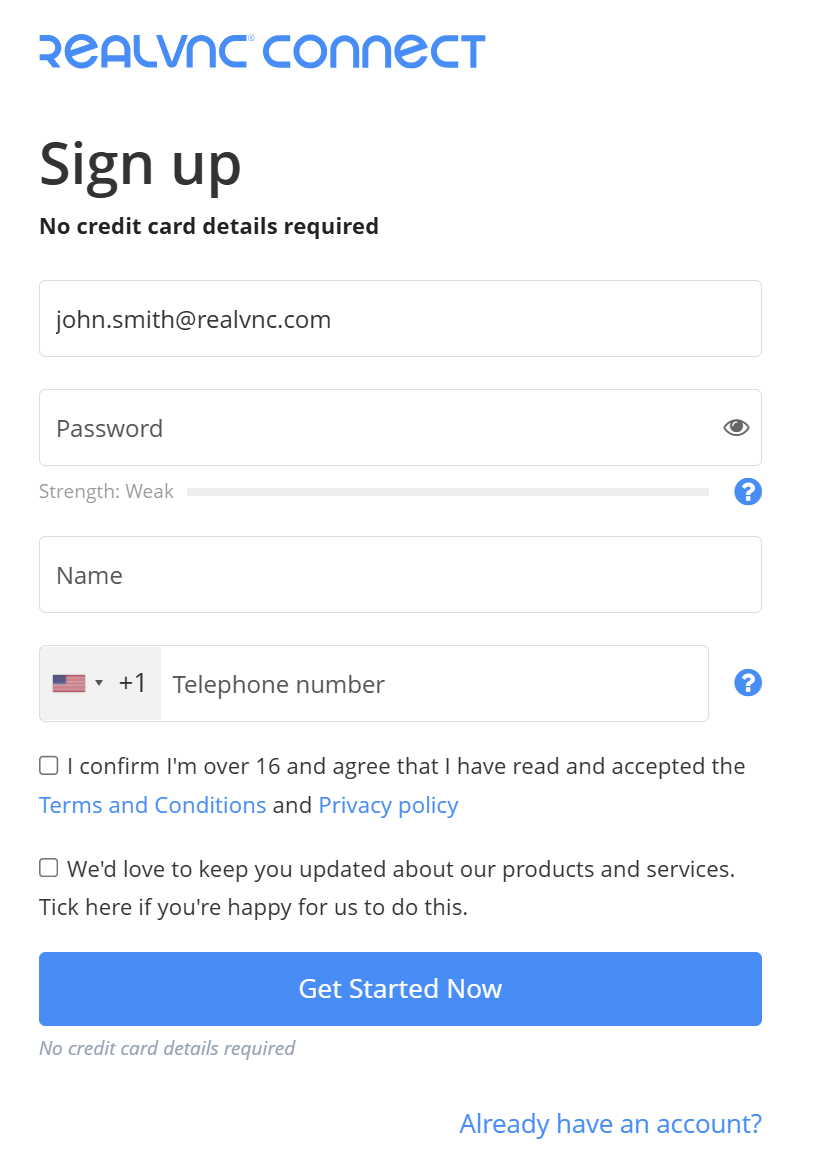Click the RealVNC Connect logo
The width and height of the screenshot is (816, 1156).
coord(262,51)
